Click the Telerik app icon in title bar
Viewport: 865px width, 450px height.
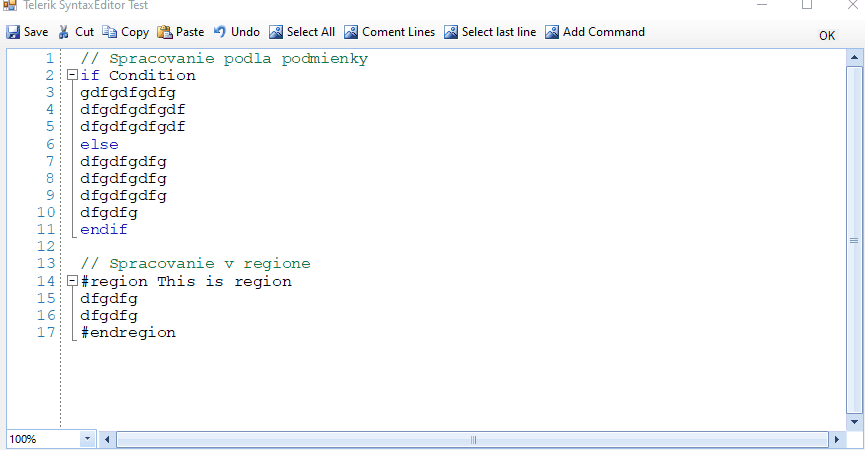[9, 6]
